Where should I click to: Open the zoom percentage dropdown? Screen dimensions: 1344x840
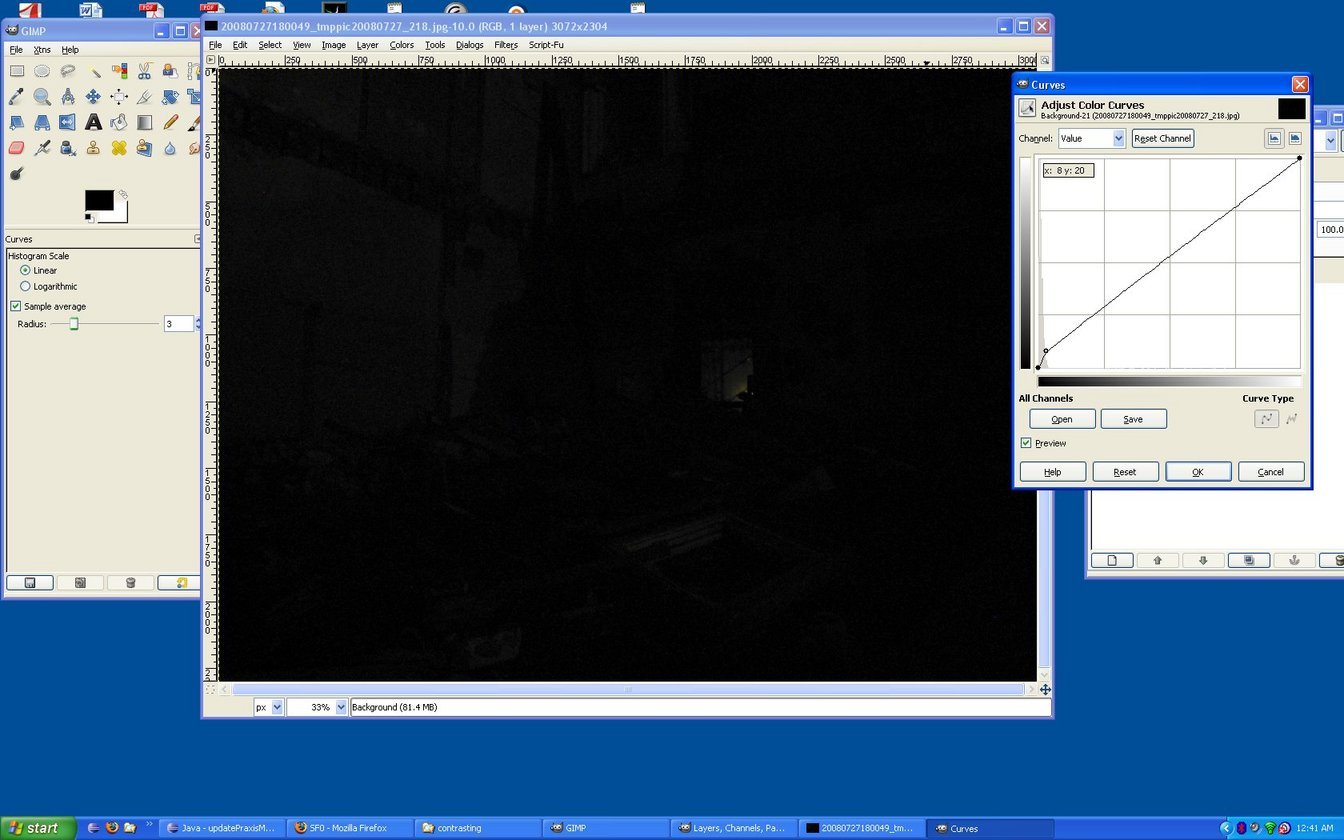pos(340,707)
